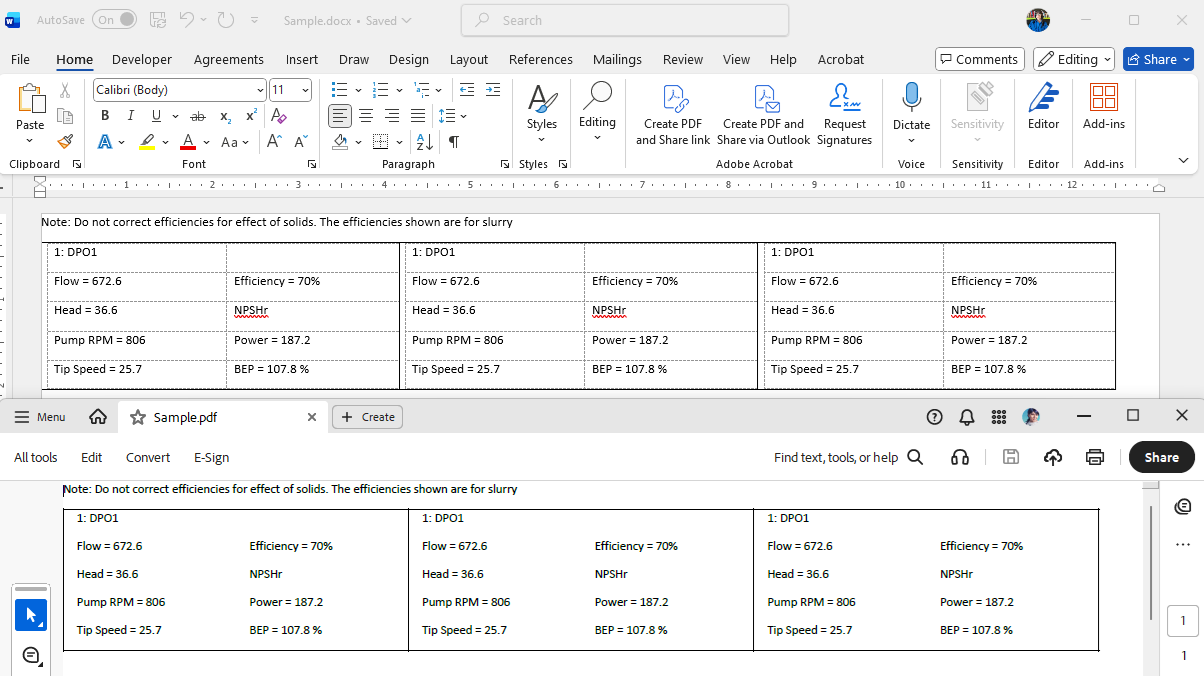Click the Comments button in Word
Image resolution: width=1204 pixels, height=676 pixels.
point(979,60)
